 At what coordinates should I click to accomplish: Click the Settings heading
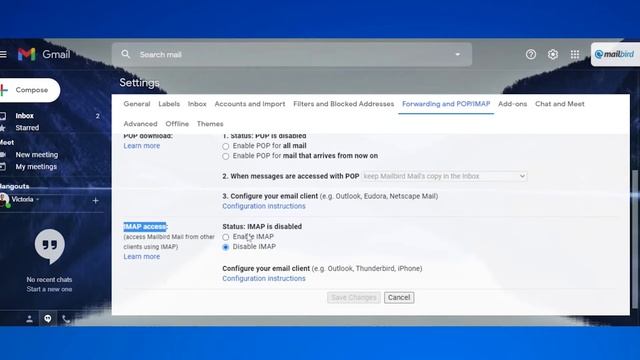pyautogui.click(x=140, y=83)
